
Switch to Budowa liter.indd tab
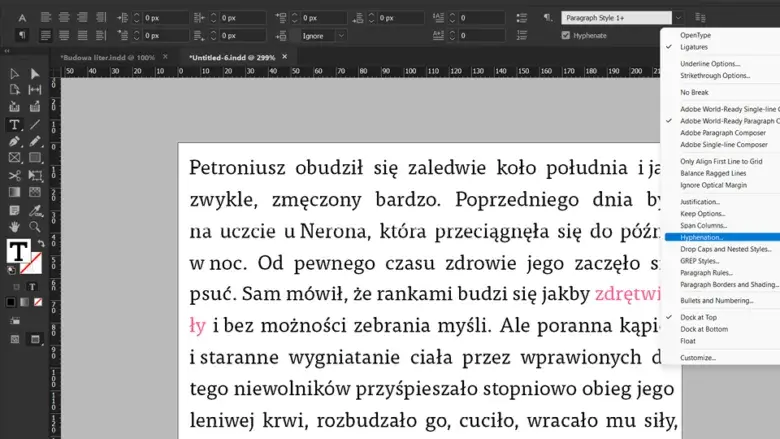pyautogui.click(x=107, y=58)
